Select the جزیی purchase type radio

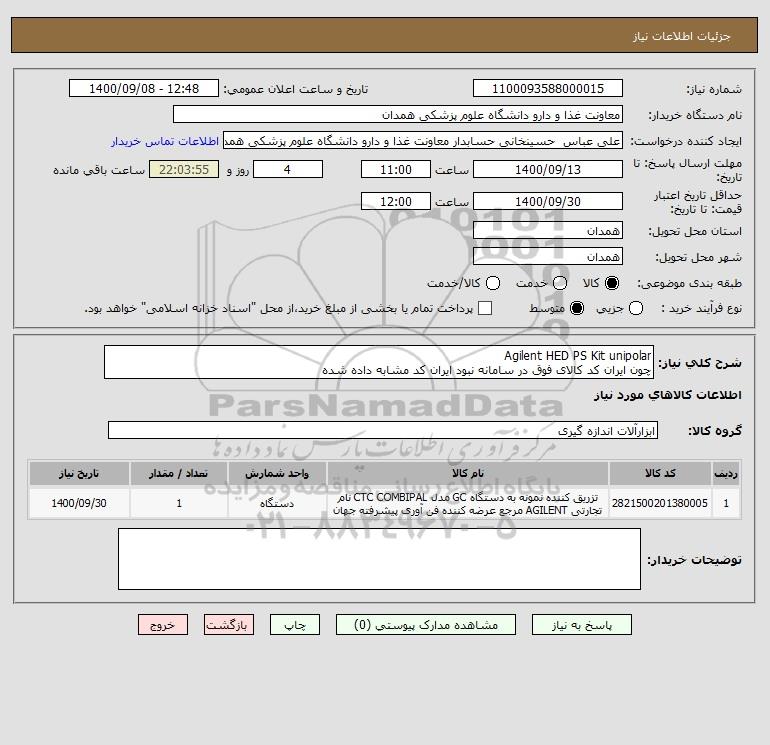[636, 308]
